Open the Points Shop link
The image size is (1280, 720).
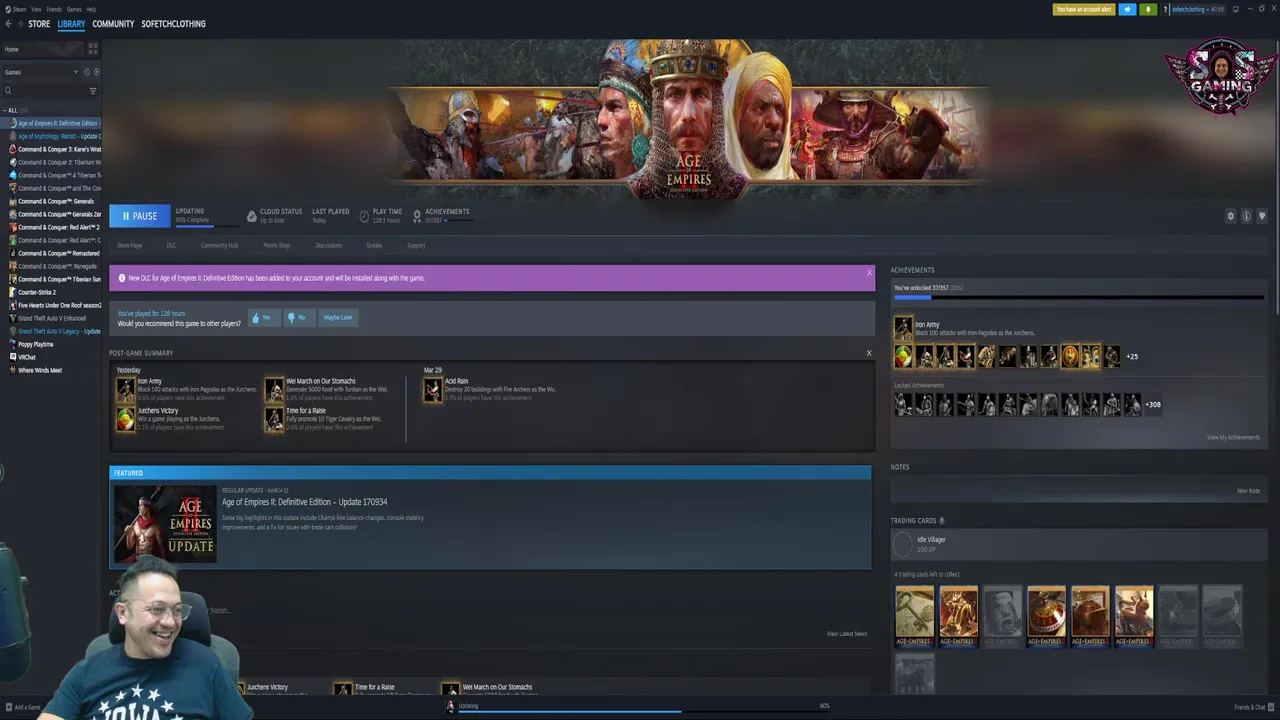point(276,245)
